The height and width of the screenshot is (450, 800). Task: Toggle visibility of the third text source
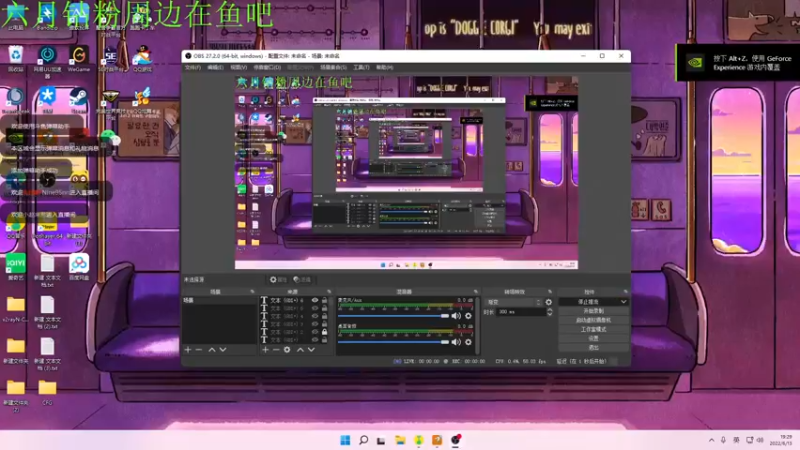[x=315, y=316]
